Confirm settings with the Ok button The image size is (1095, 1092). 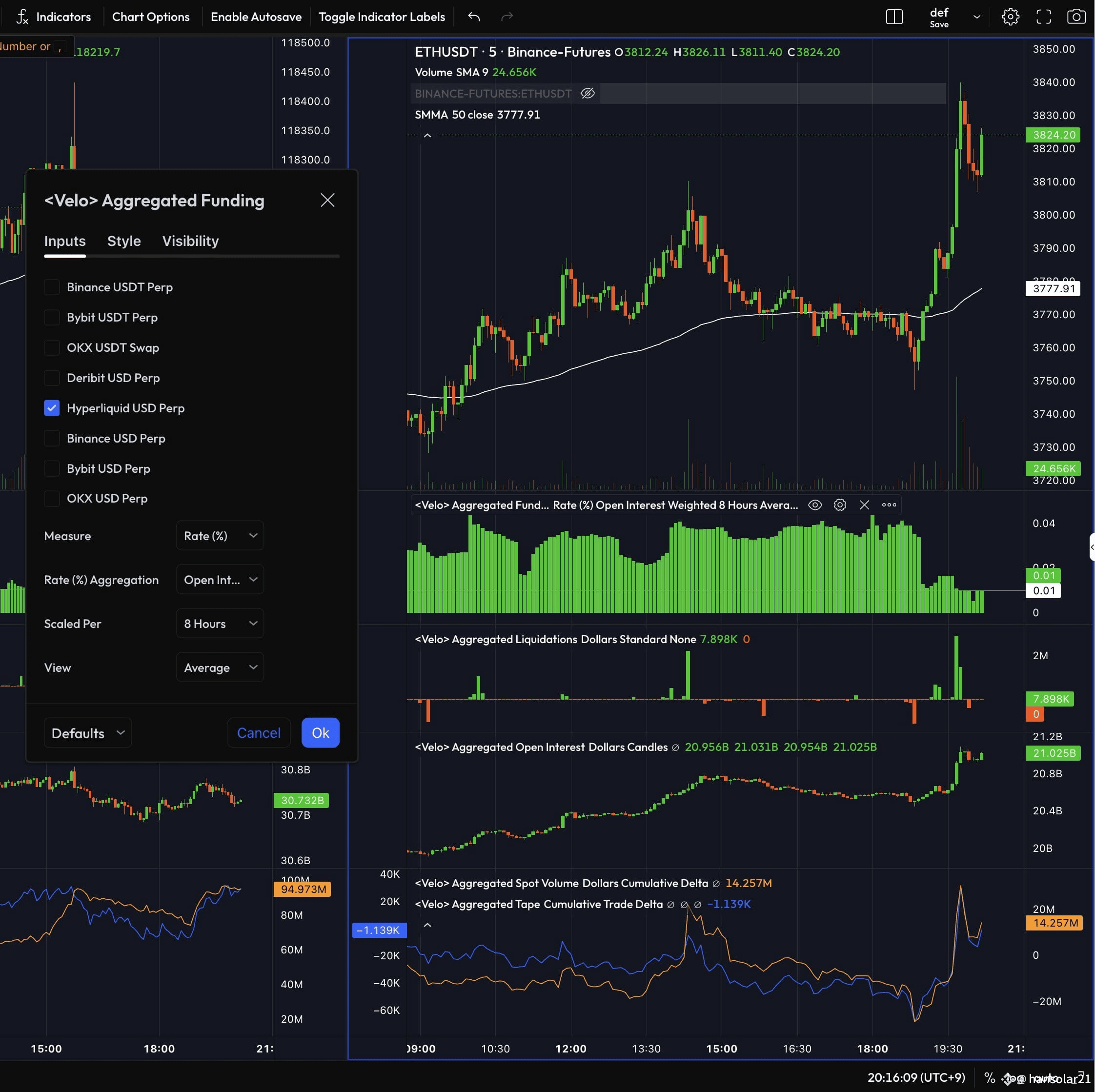click(x=320, y=733)
